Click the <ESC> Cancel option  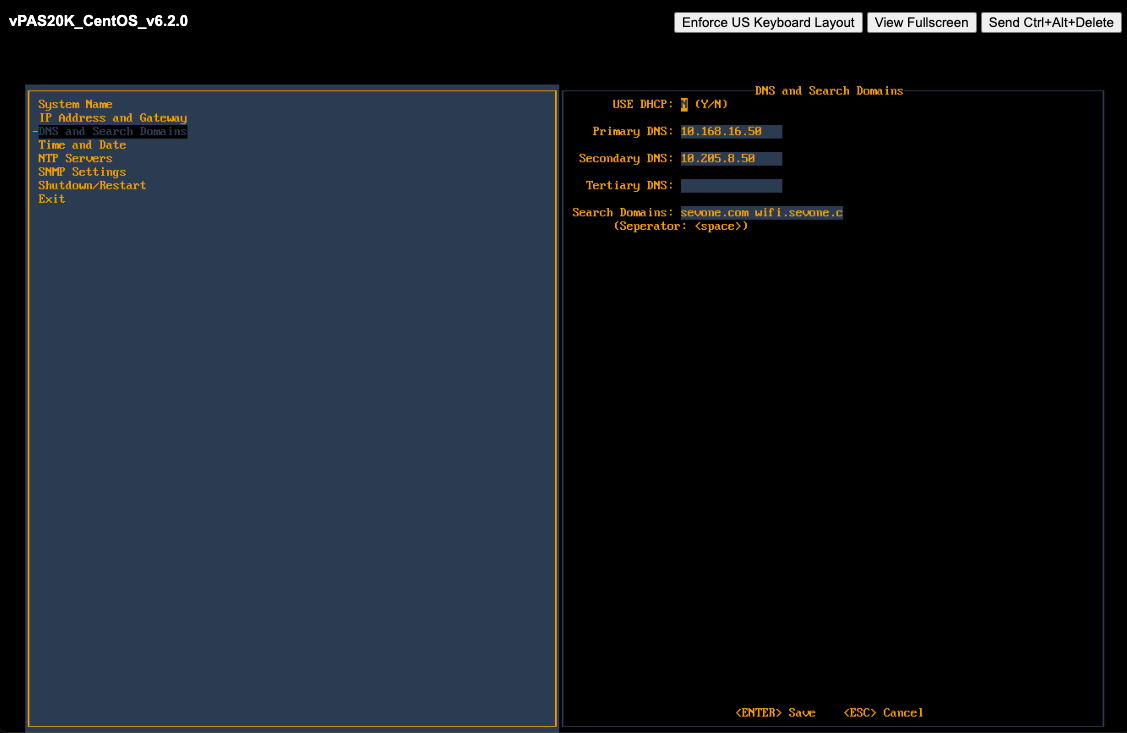(x=883, y=713)
